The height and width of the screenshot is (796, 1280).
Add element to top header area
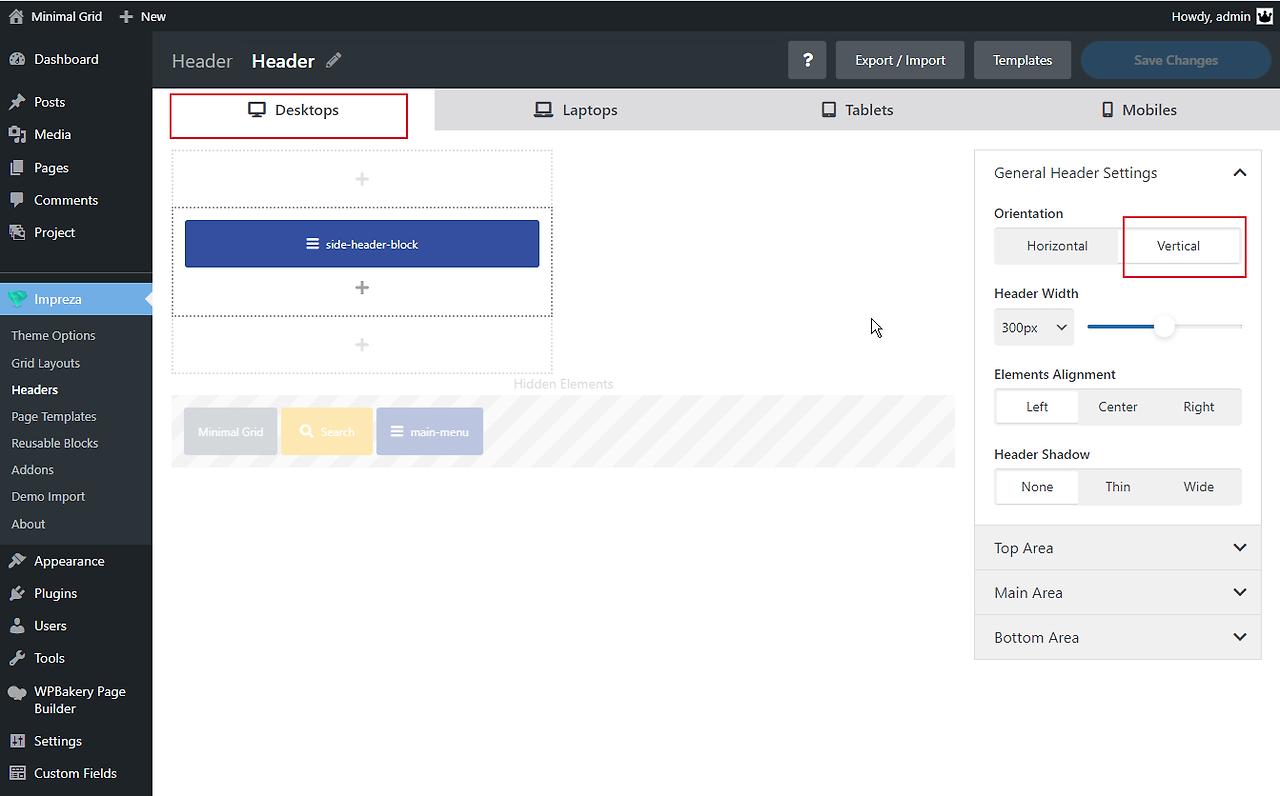click(x=362, y=179)
